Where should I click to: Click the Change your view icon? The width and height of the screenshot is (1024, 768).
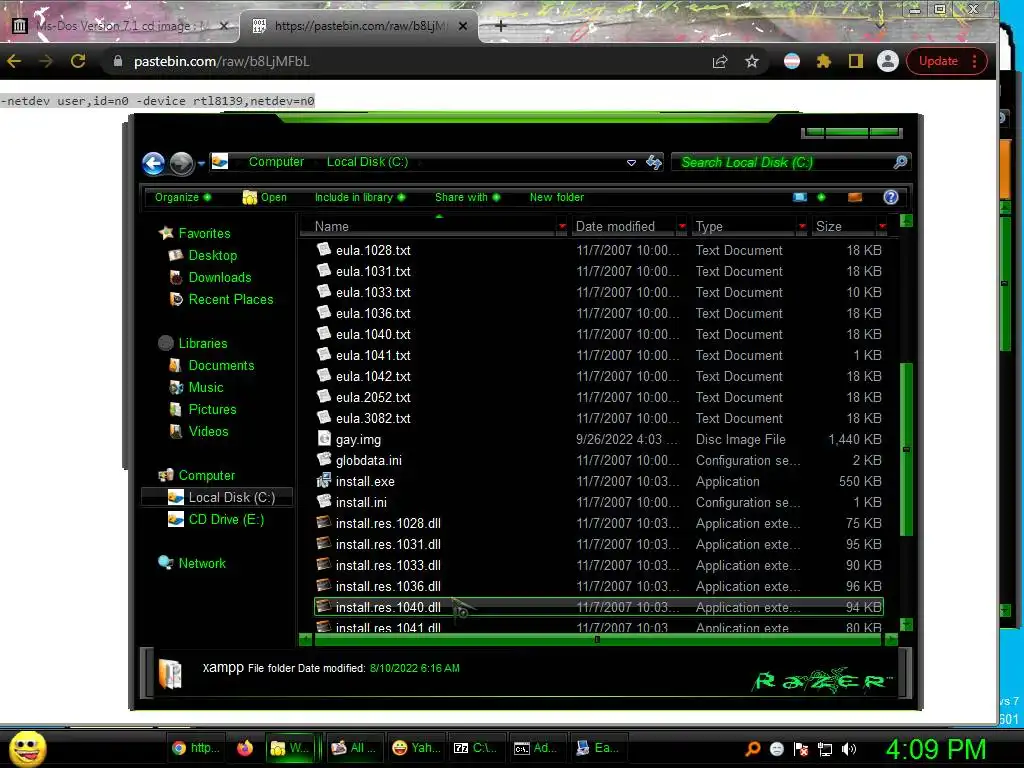pyautogui.click(x=800, y=197)
